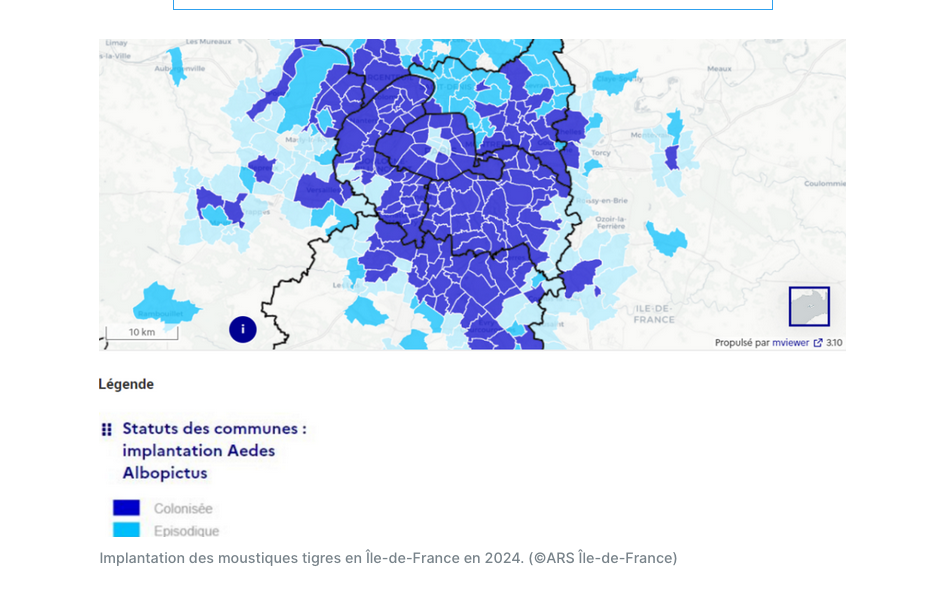Click the Légende heading
The width and height of the screenshot is (932, 598).
tap(126, 384)
